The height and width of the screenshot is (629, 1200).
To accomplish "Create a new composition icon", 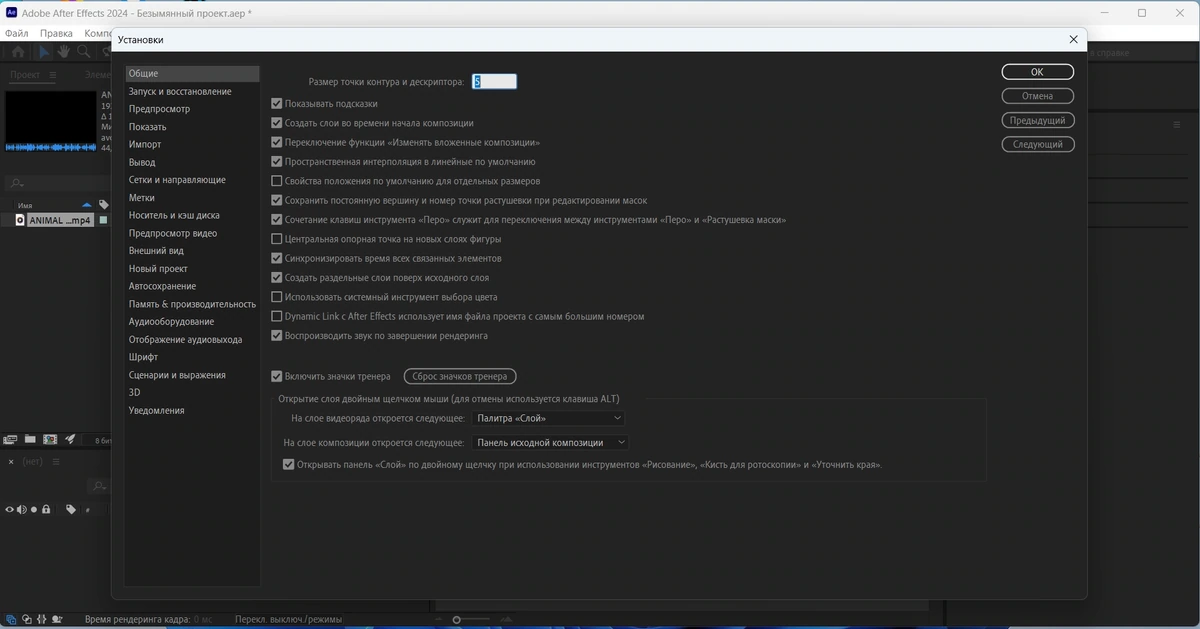I will pos(49,439).
